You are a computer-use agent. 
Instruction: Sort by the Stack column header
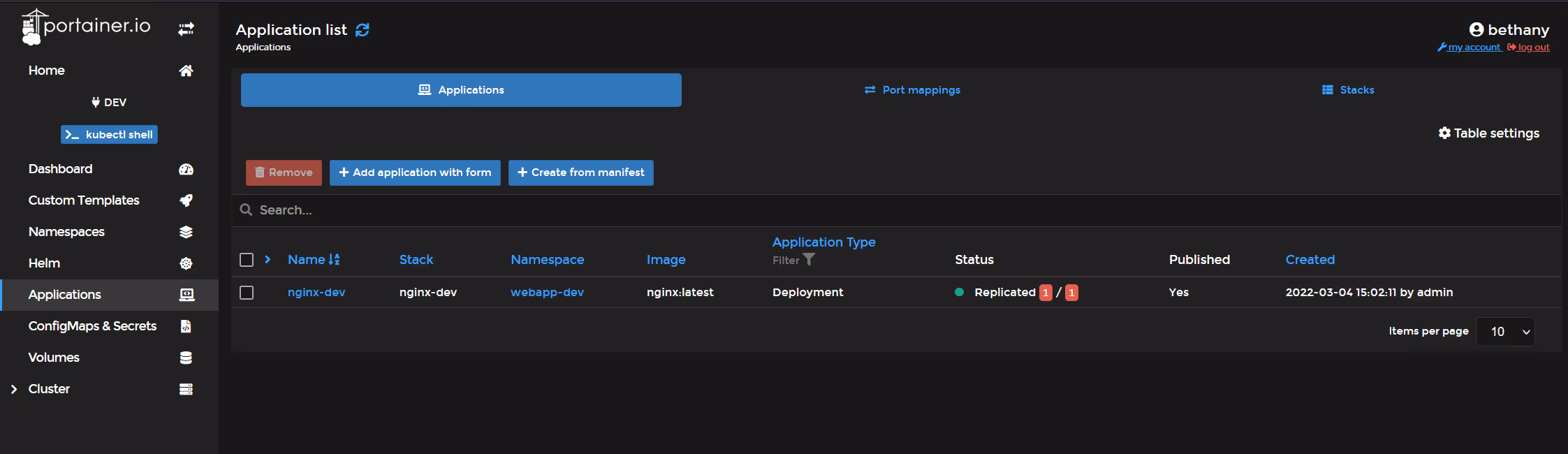pos(416,259)
